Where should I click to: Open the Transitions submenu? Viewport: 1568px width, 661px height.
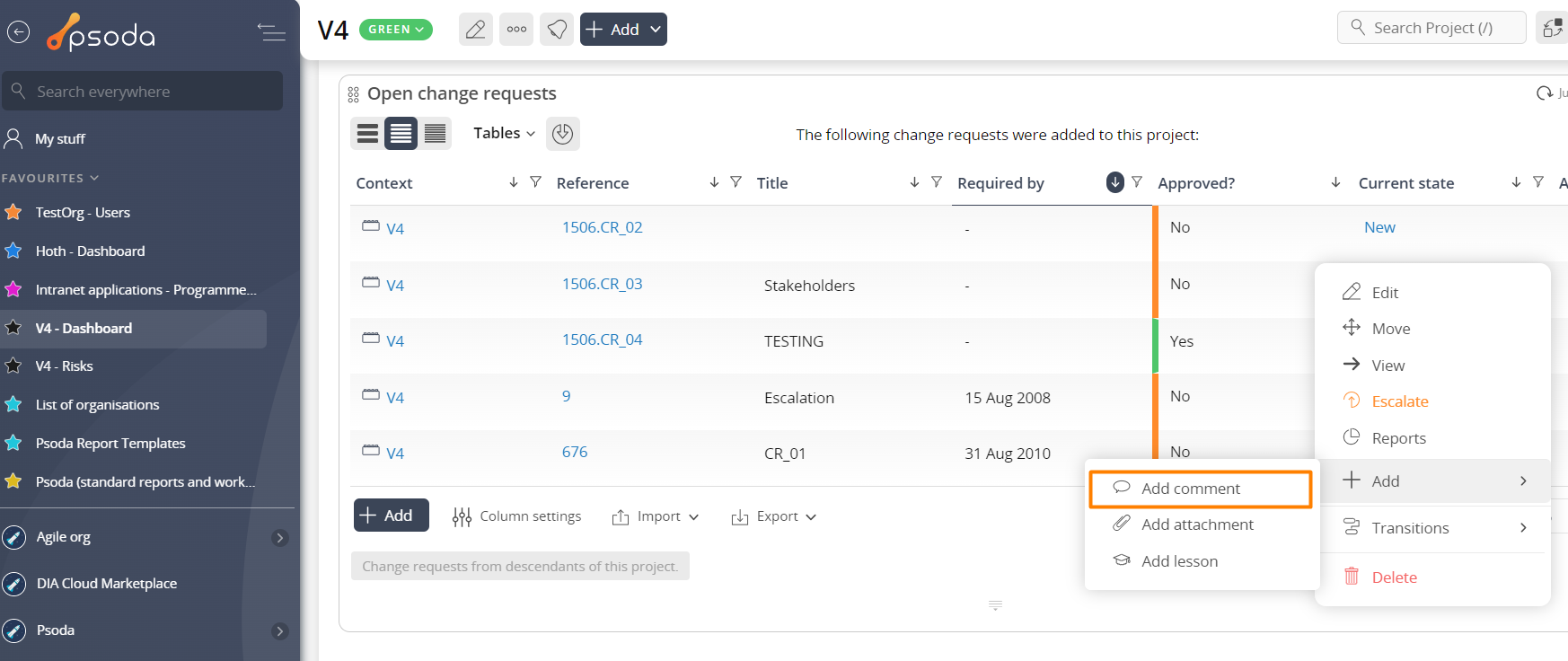point(1433,528)
